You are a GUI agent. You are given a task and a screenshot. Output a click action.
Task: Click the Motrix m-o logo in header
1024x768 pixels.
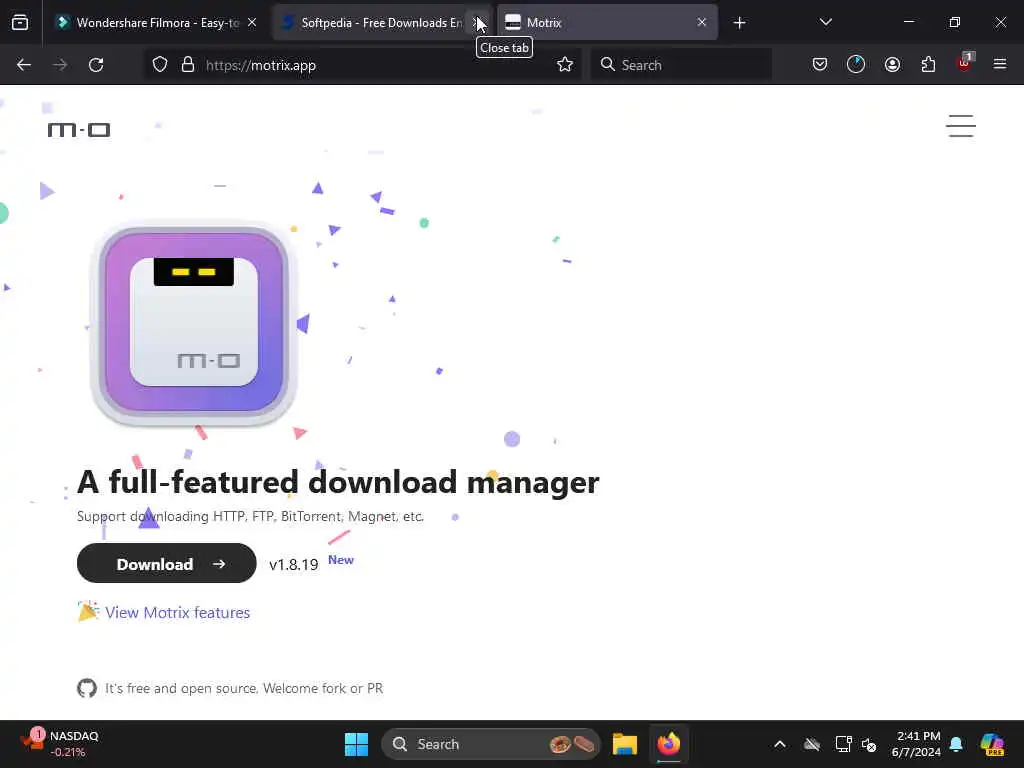coord(79,130)
